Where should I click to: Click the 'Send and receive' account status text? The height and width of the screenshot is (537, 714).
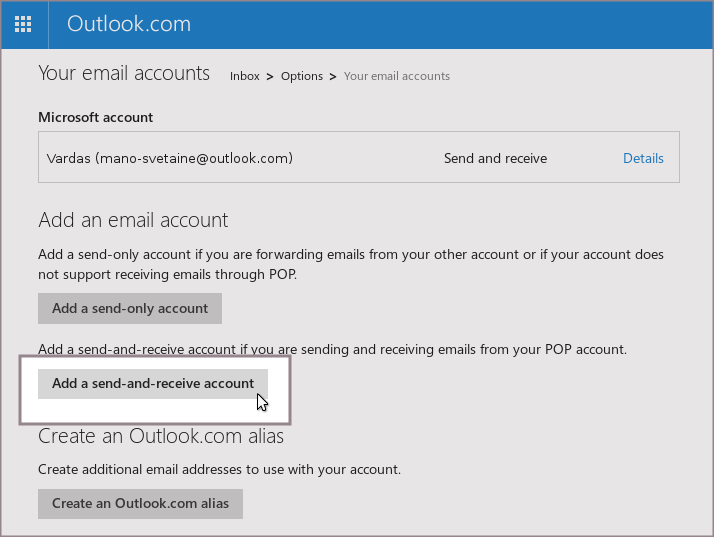(x=495, y=158)
